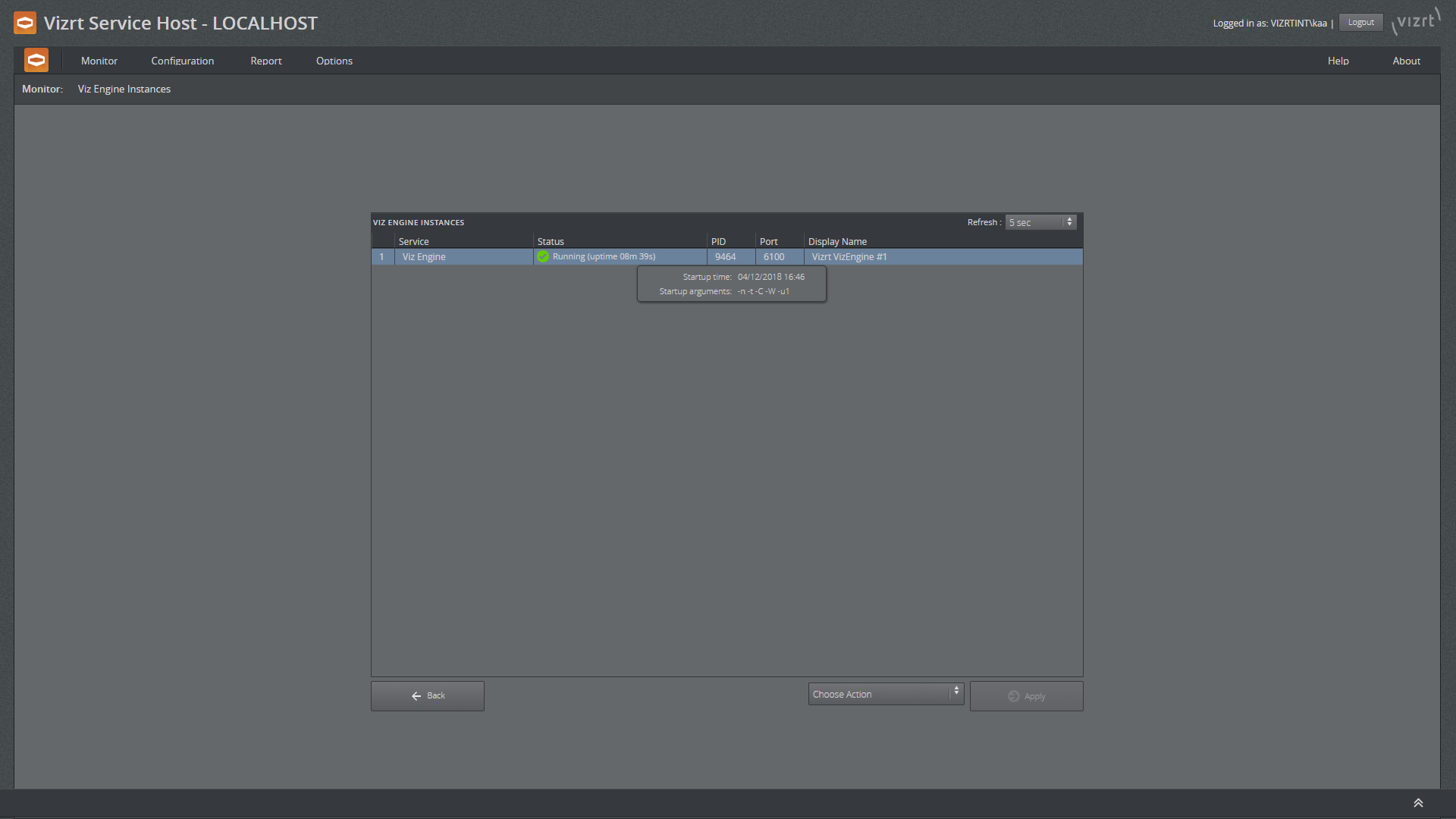Open the Choose Action dropdown
Image resolution: width=1456 pixels, height=819 pixels.
pos(886,694)
